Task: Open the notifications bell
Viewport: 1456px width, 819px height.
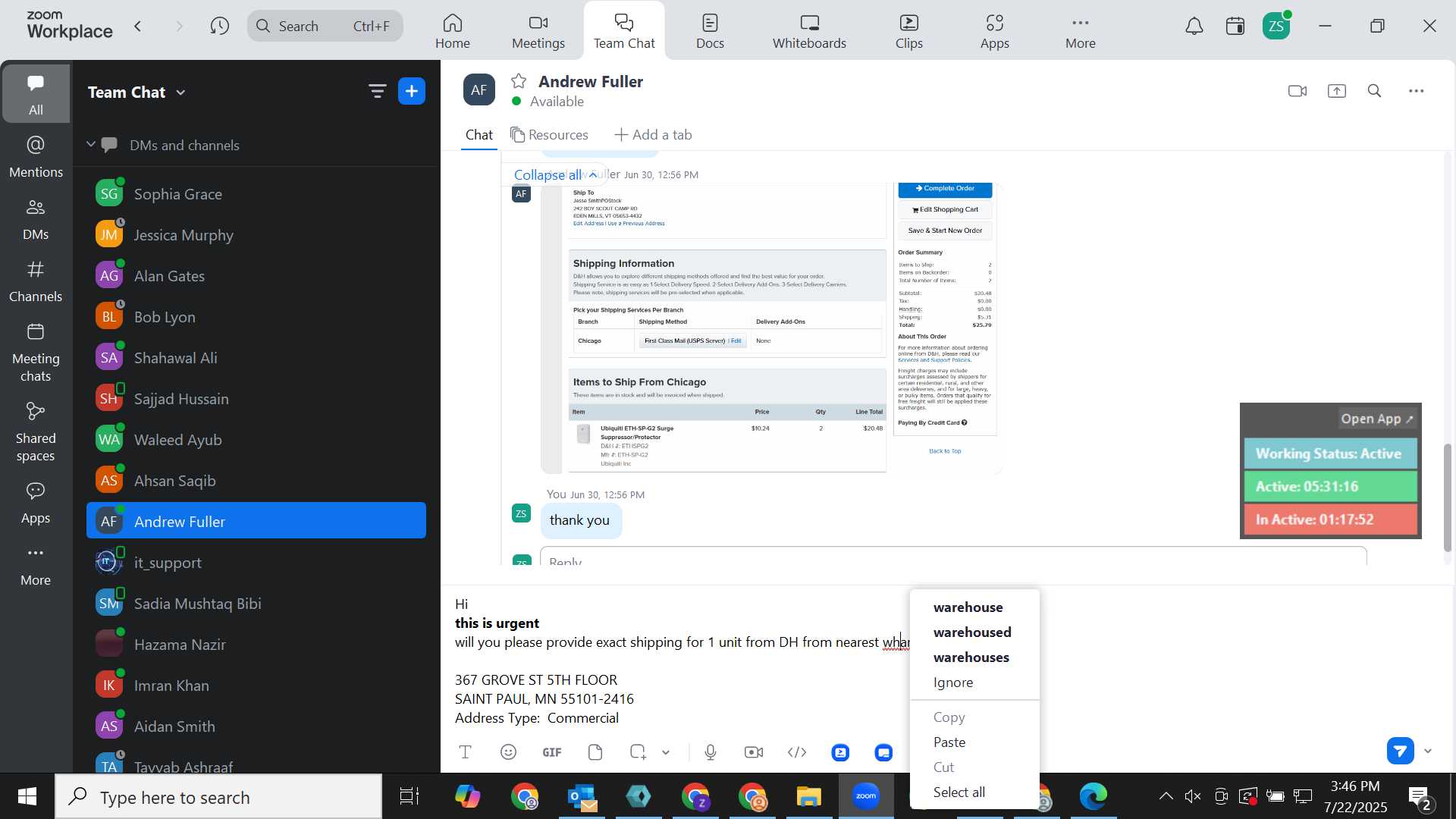Action: 1194,27
